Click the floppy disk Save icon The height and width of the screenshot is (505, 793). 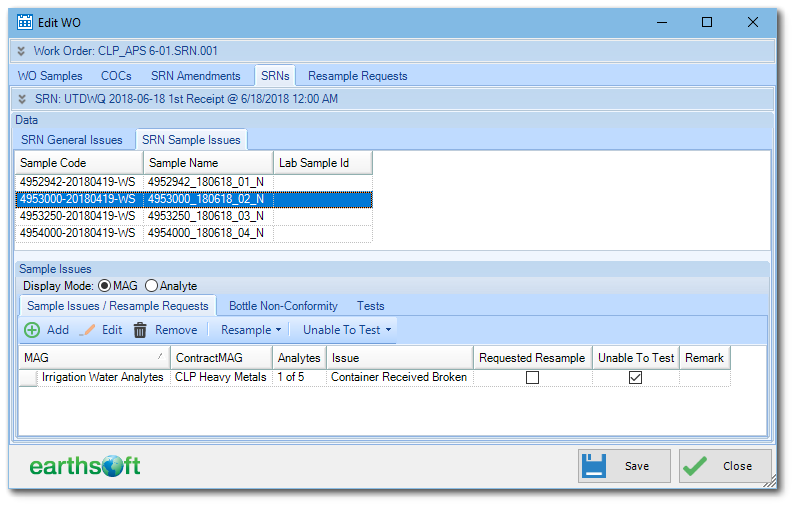pos(594,466)
